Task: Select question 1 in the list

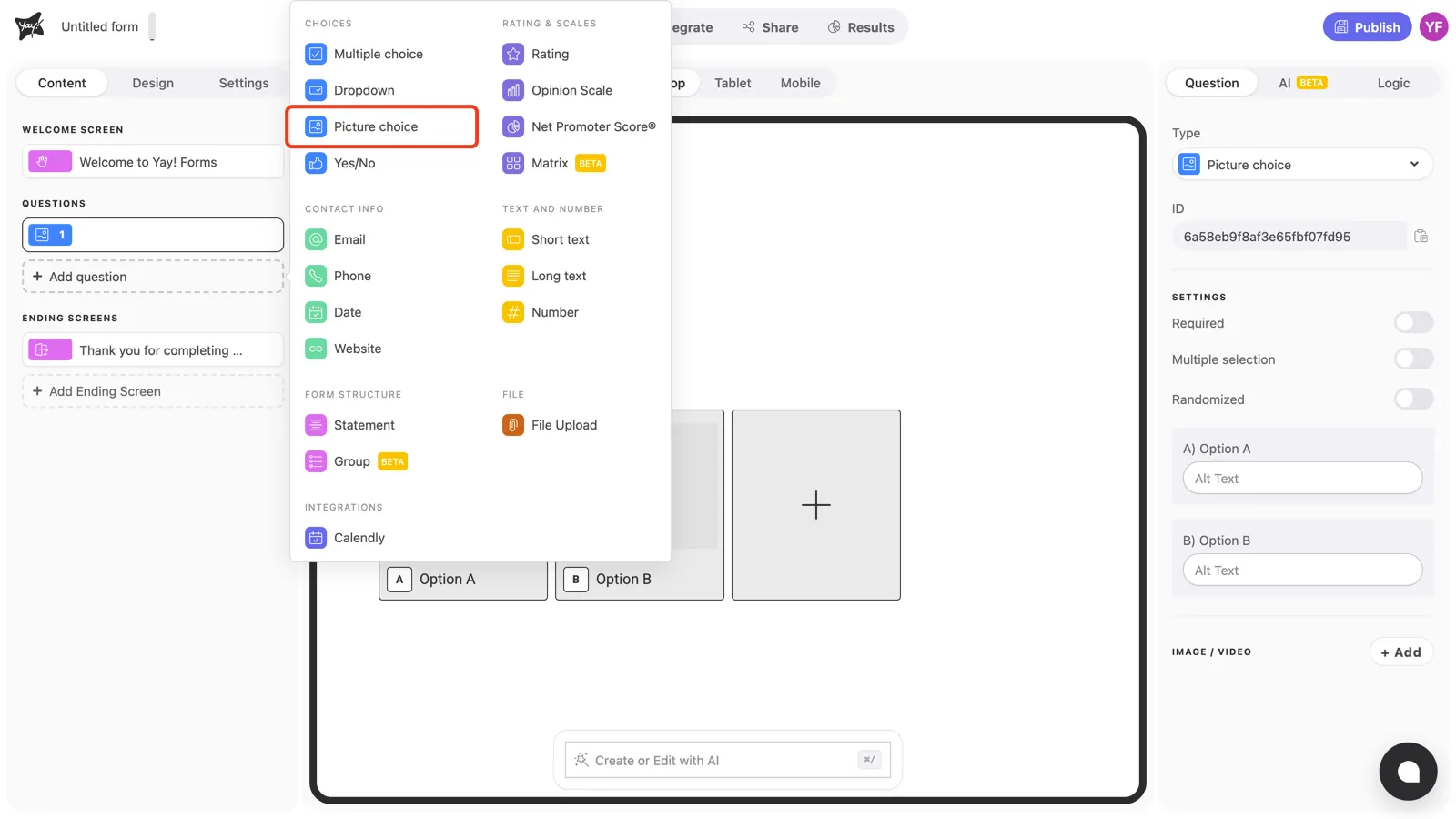Action: coord(153,235)
